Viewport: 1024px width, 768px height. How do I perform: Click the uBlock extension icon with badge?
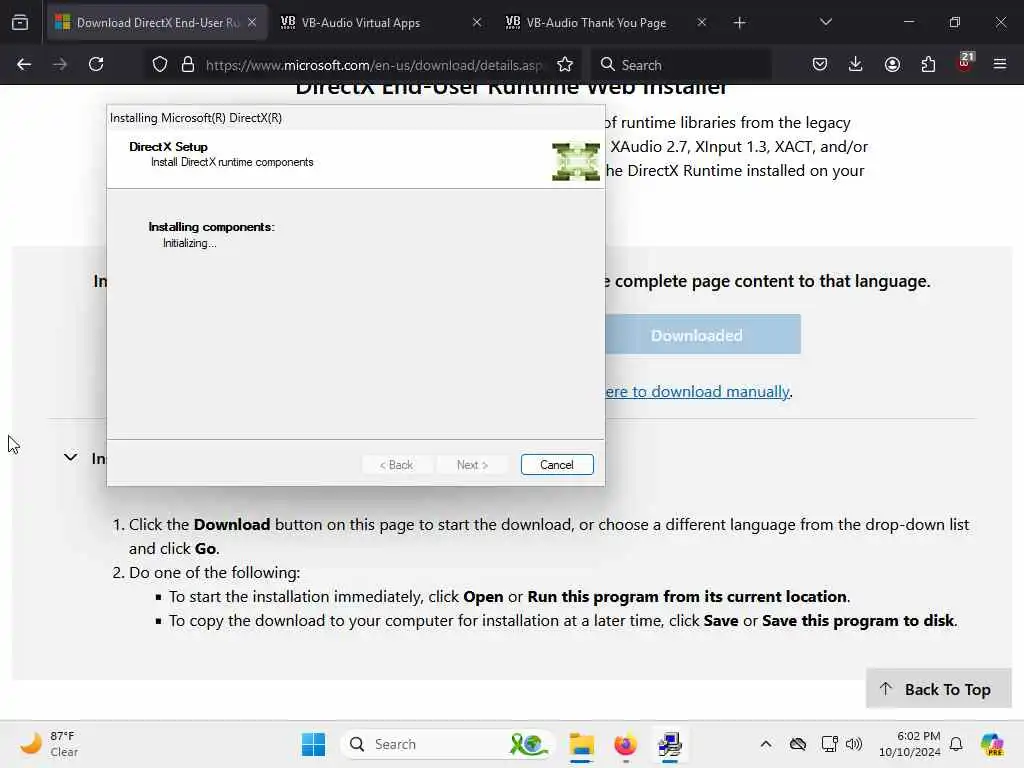965,63
